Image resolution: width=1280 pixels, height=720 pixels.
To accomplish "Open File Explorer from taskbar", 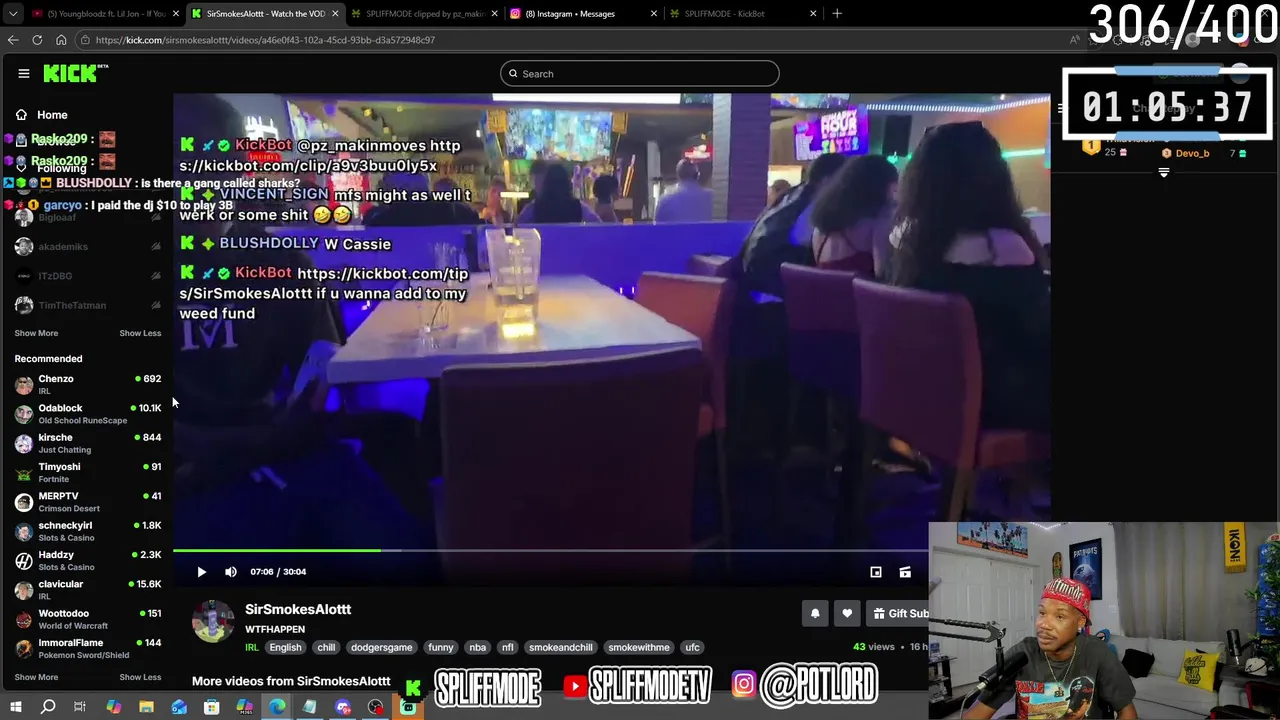I will click(146, 707).
